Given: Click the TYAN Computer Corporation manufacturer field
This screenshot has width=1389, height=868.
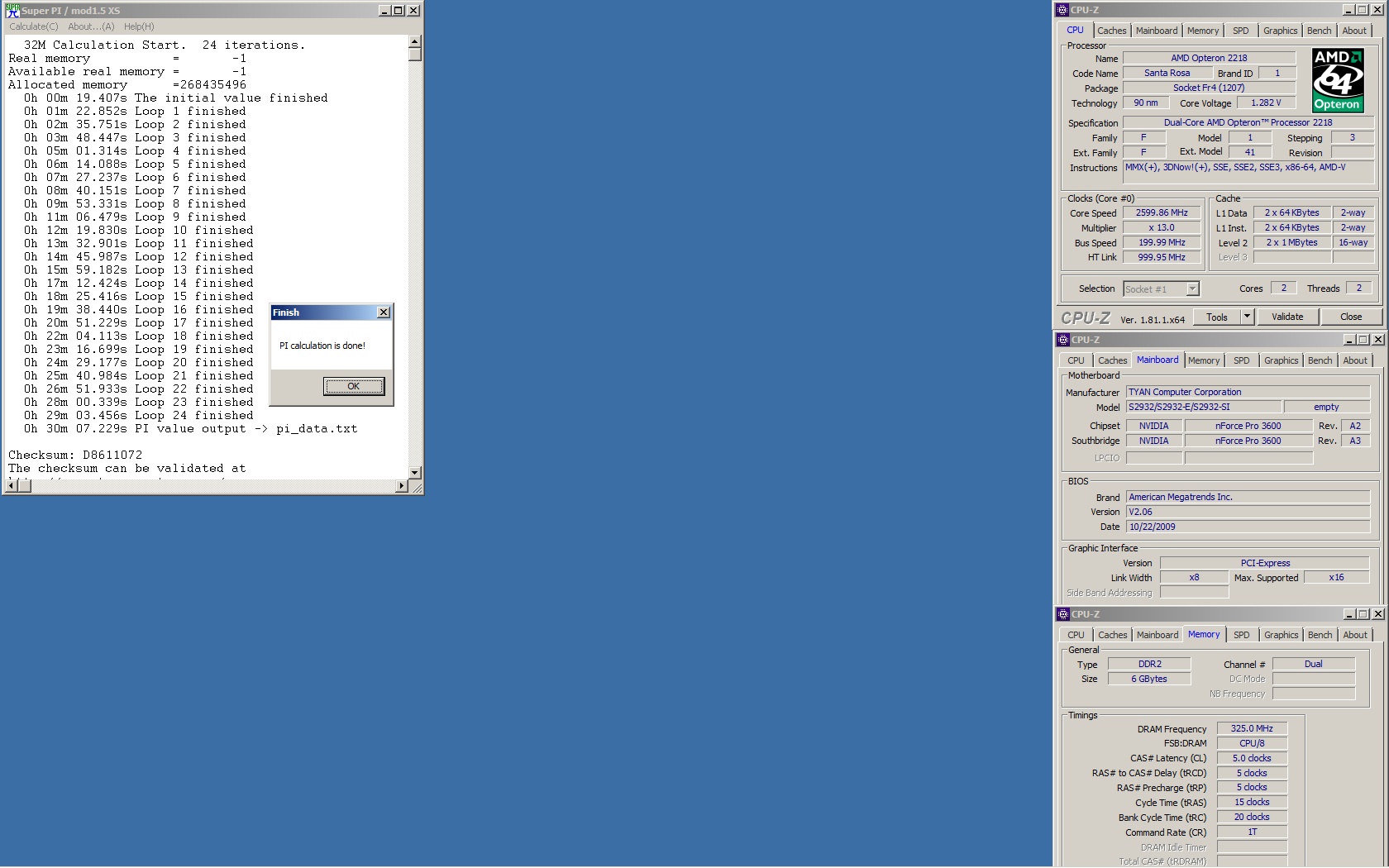Looking at the screenshot, I should coord(1248,392).
